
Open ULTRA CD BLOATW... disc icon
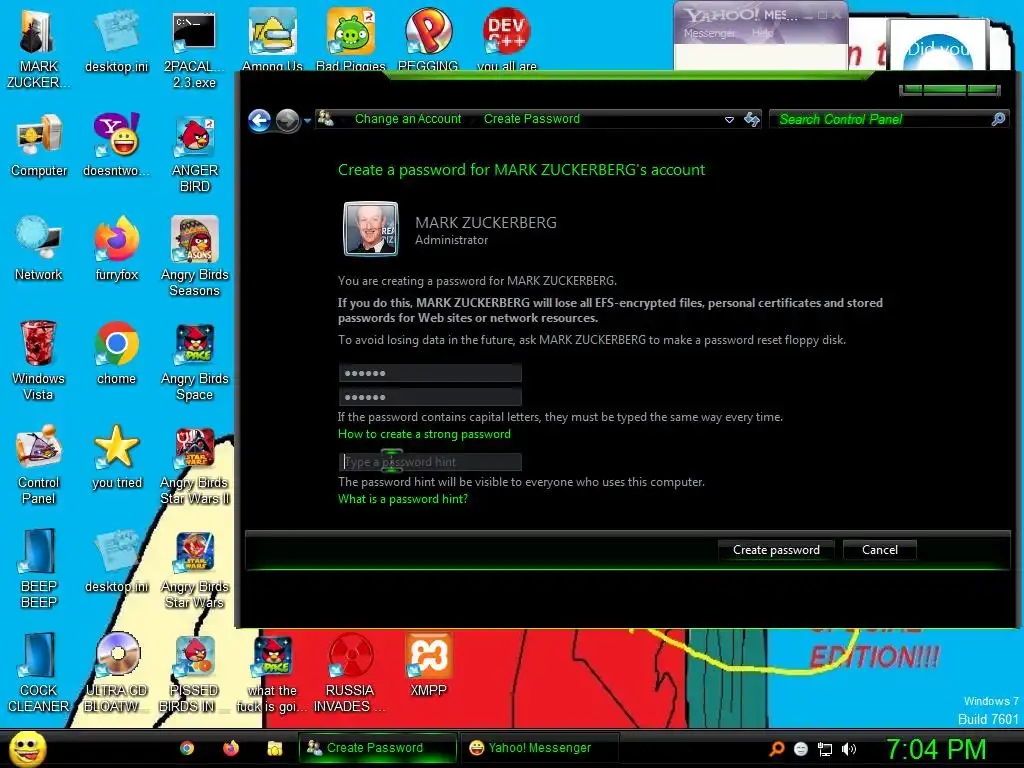pos(116,673)
